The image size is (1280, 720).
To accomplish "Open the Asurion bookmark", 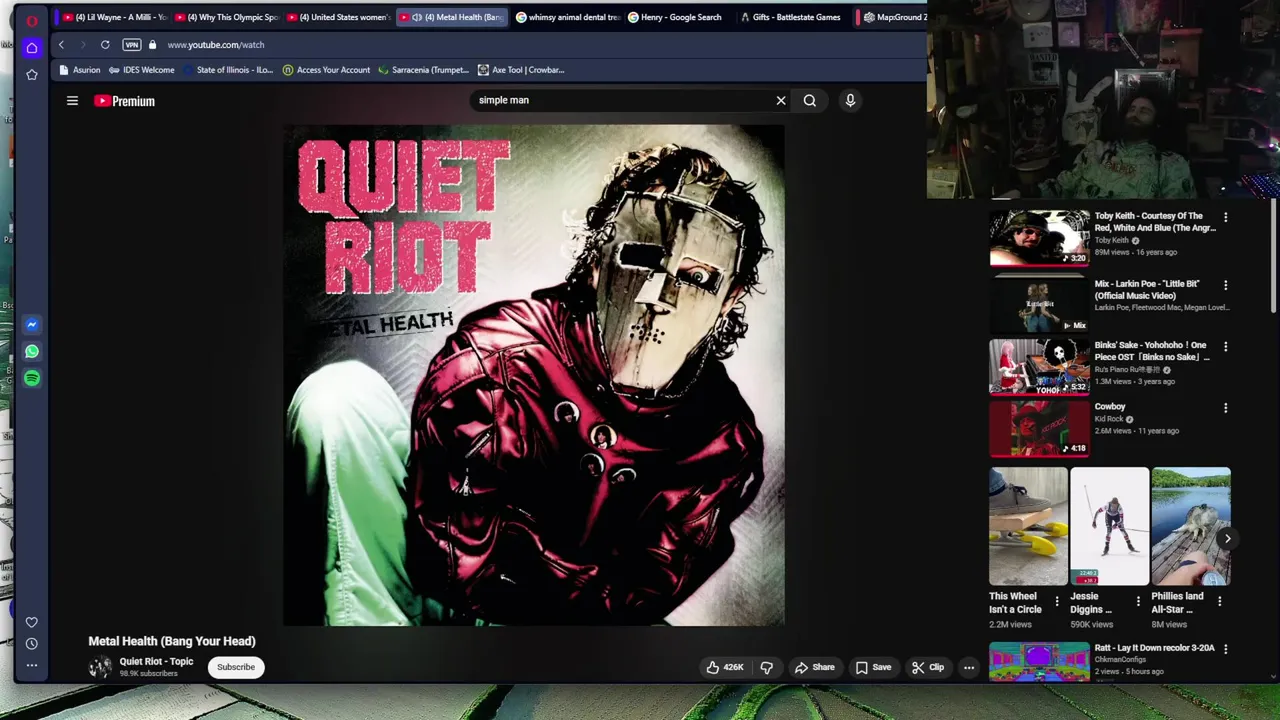I will [x=80, y=70].
